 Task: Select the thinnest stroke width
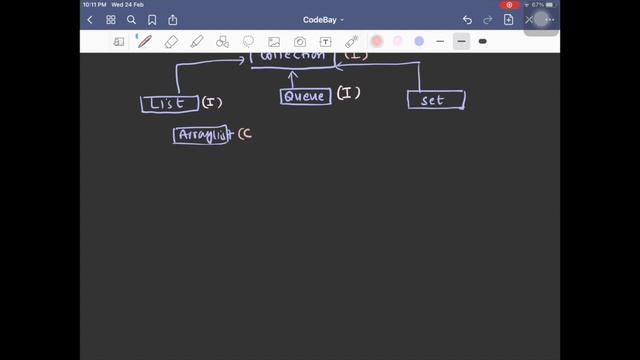click(440, 41)
